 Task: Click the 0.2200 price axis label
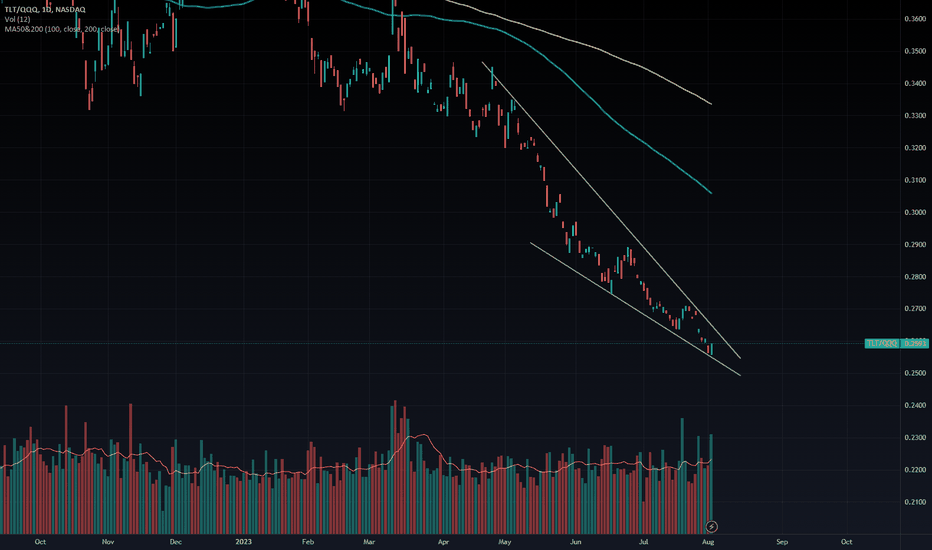click(x=915, y=470)
